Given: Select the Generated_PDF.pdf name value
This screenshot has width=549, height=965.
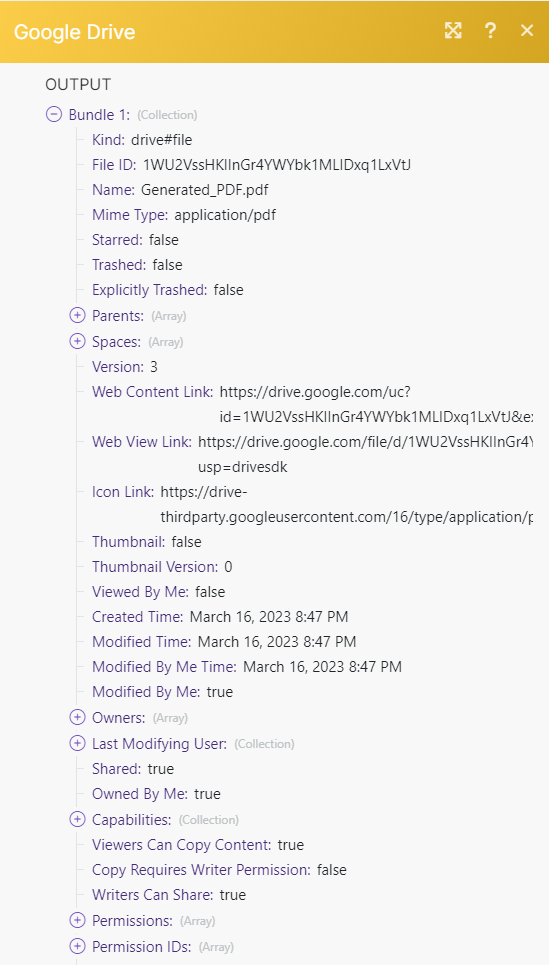Looking at the screenshot, I should click(x=205, y=190).
